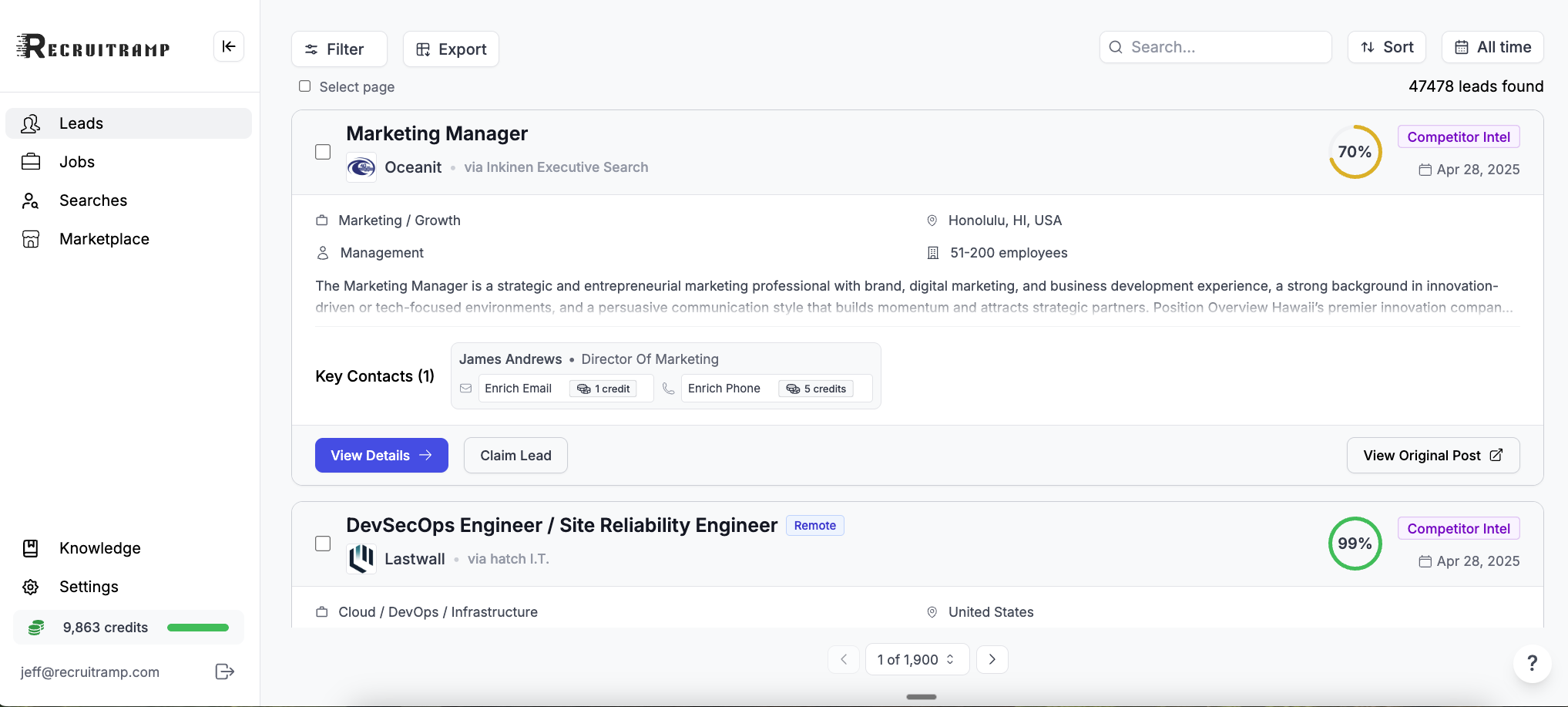Click the Lastwall company logo
Viewport: 1568px width, 707px height.
pos(361,559)
